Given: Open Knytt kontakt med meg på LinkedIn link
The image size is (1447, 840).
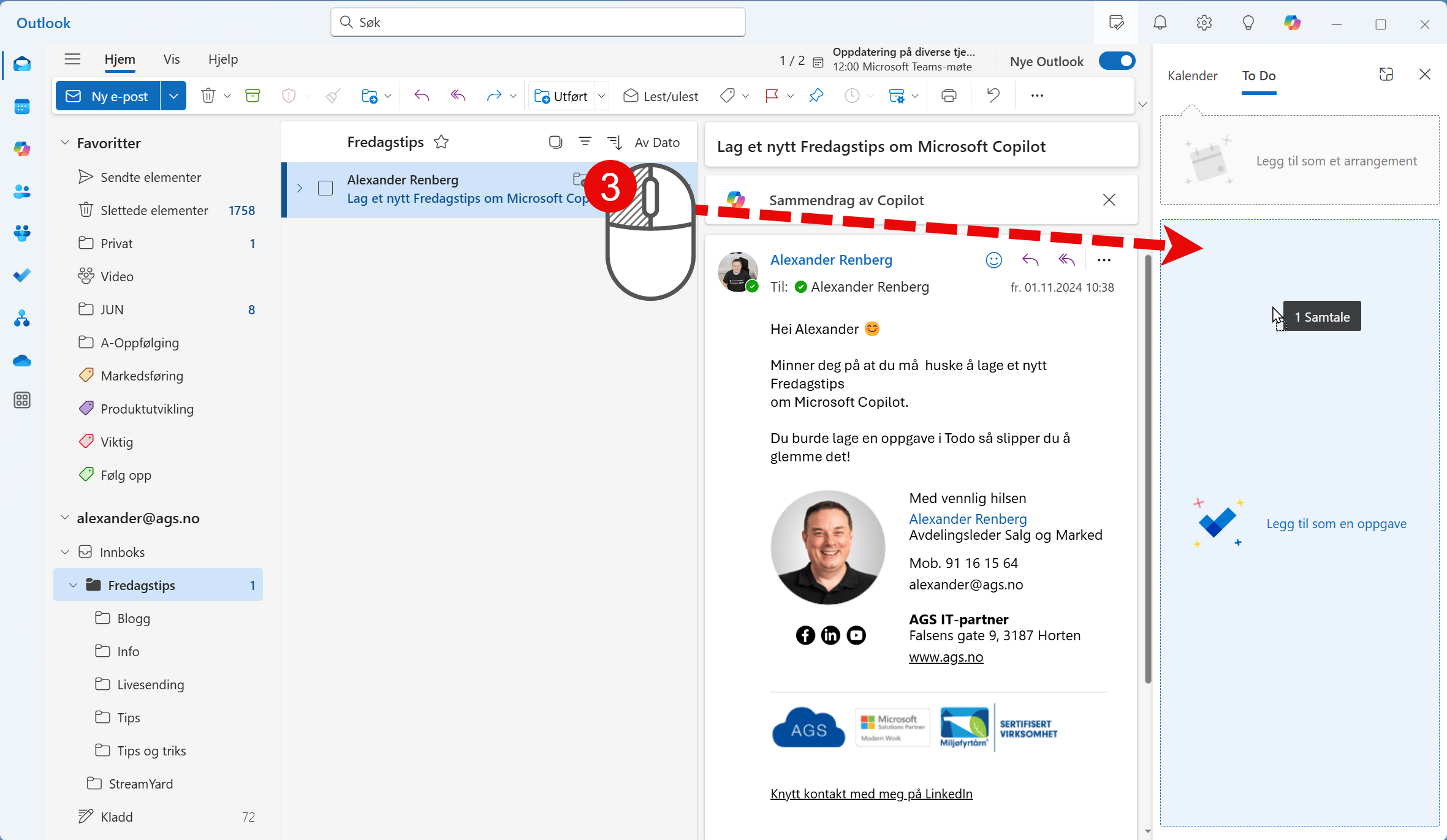Looking at the screenshot, I should coord(871,794).
